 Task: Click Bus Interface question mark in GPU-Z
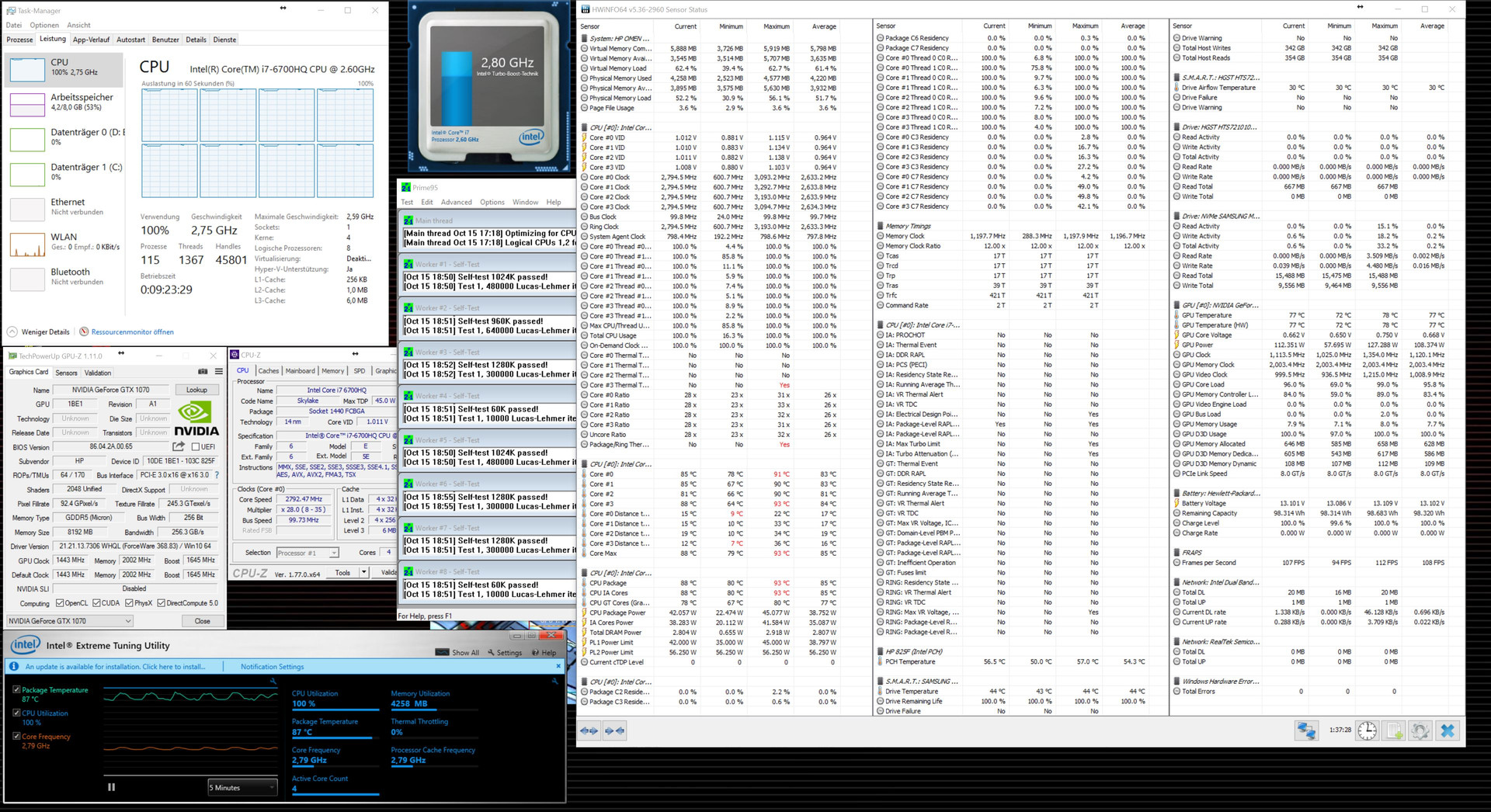[x=217, y=475]
